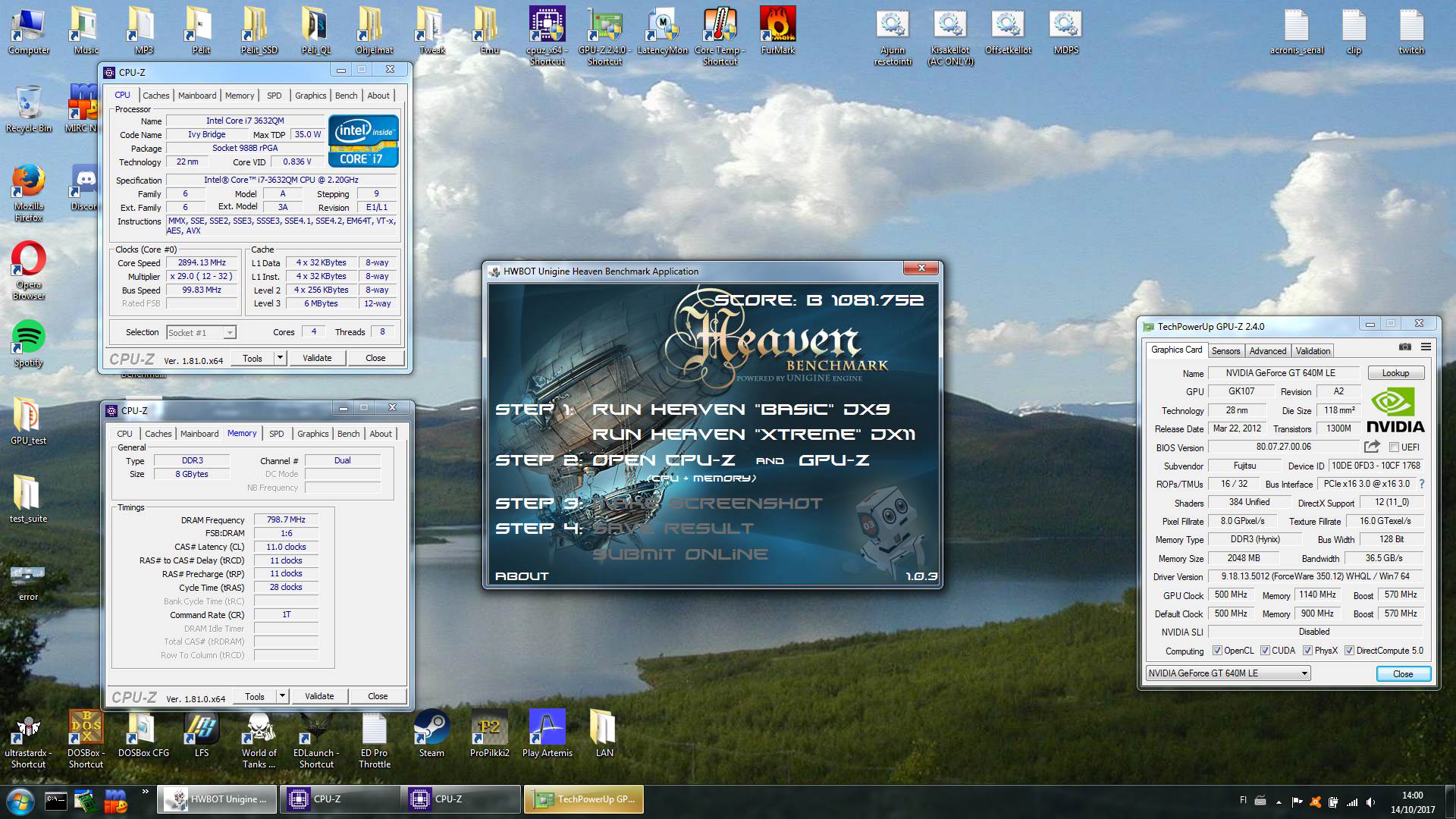The image size is (1456, 819).
Task: Open the twitch text file
Action: click(x=1411, y=30)
